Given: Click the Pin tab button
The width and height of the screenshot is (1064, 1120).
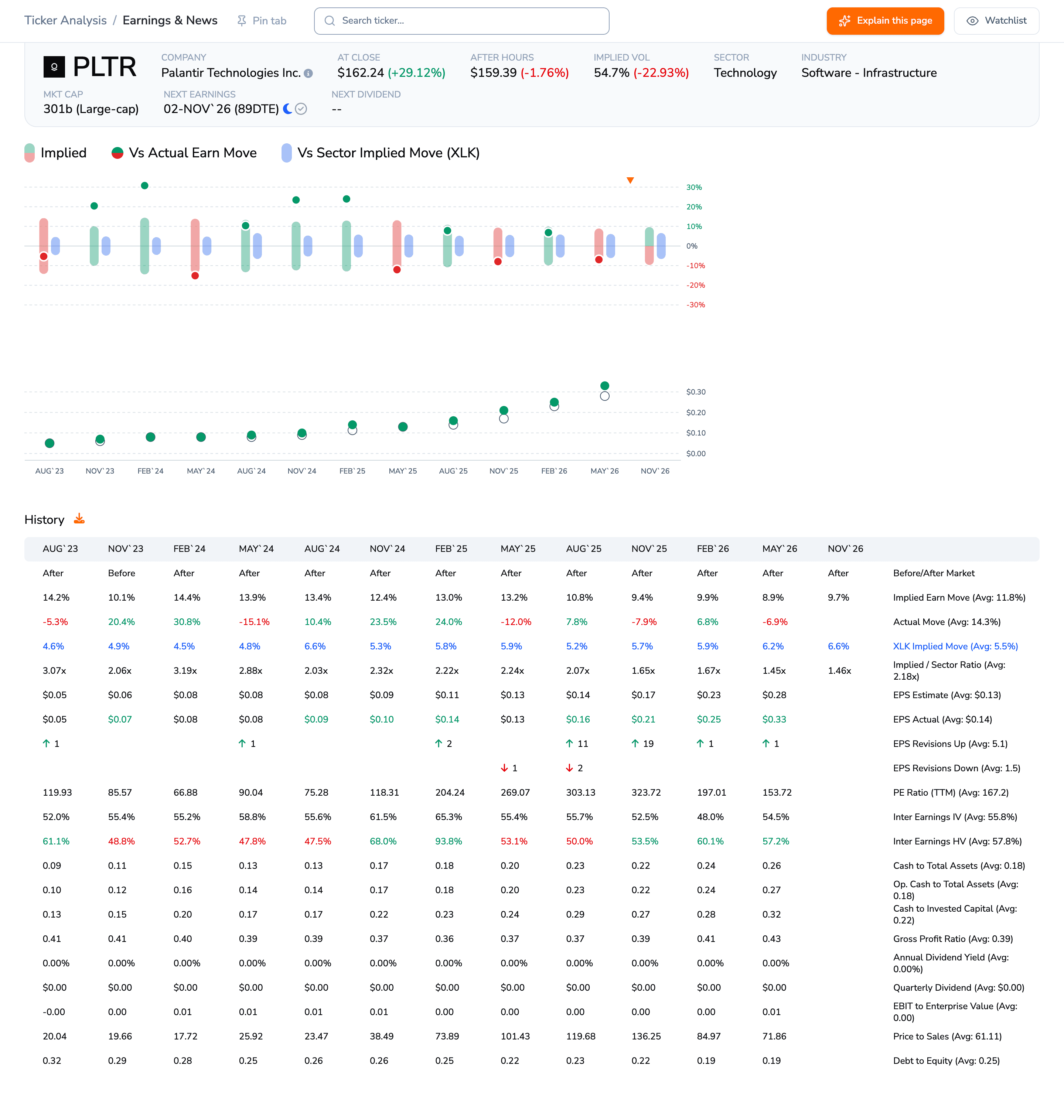Looking at the screenshot, I should [262, 21].
